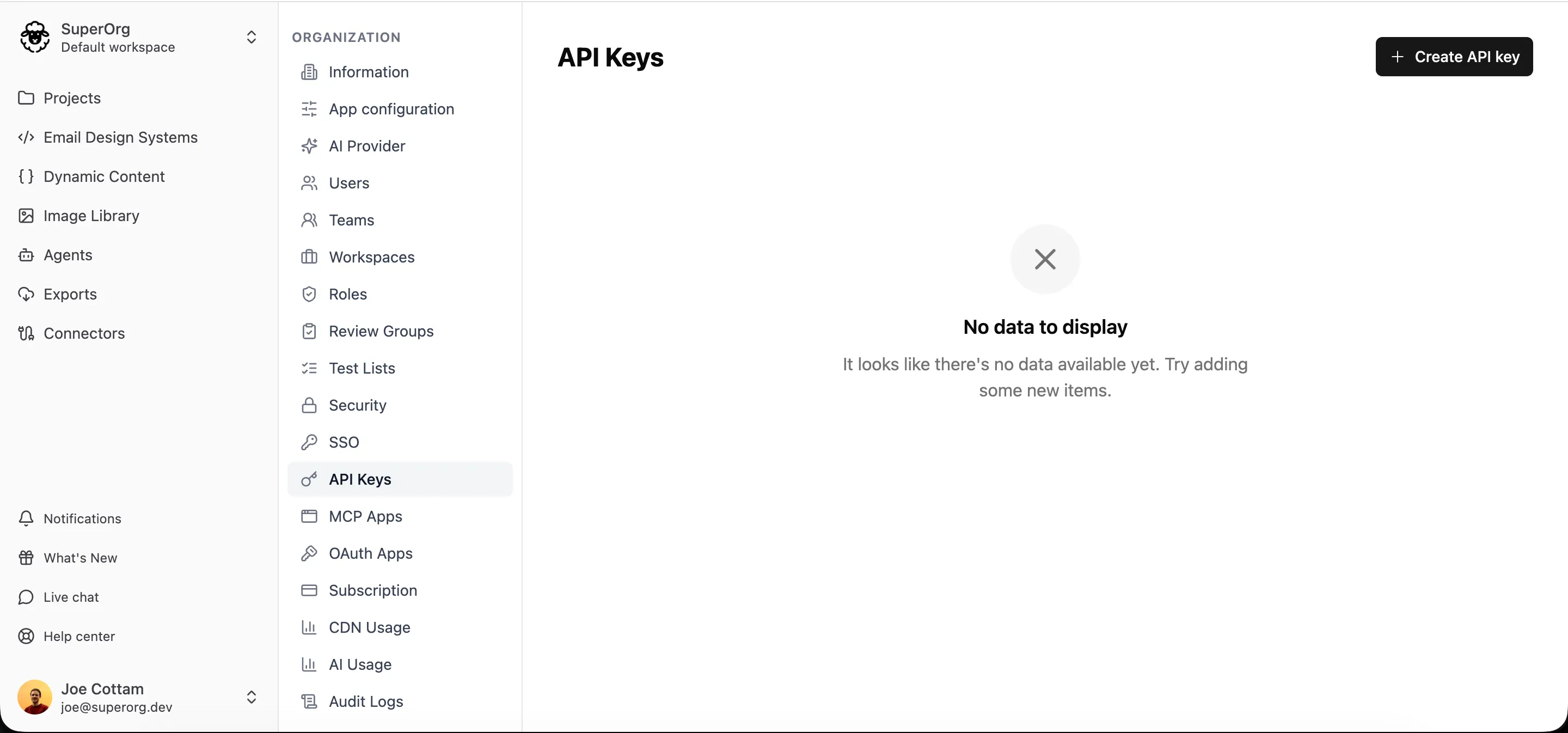Open the Exports label

pos(70,295)
